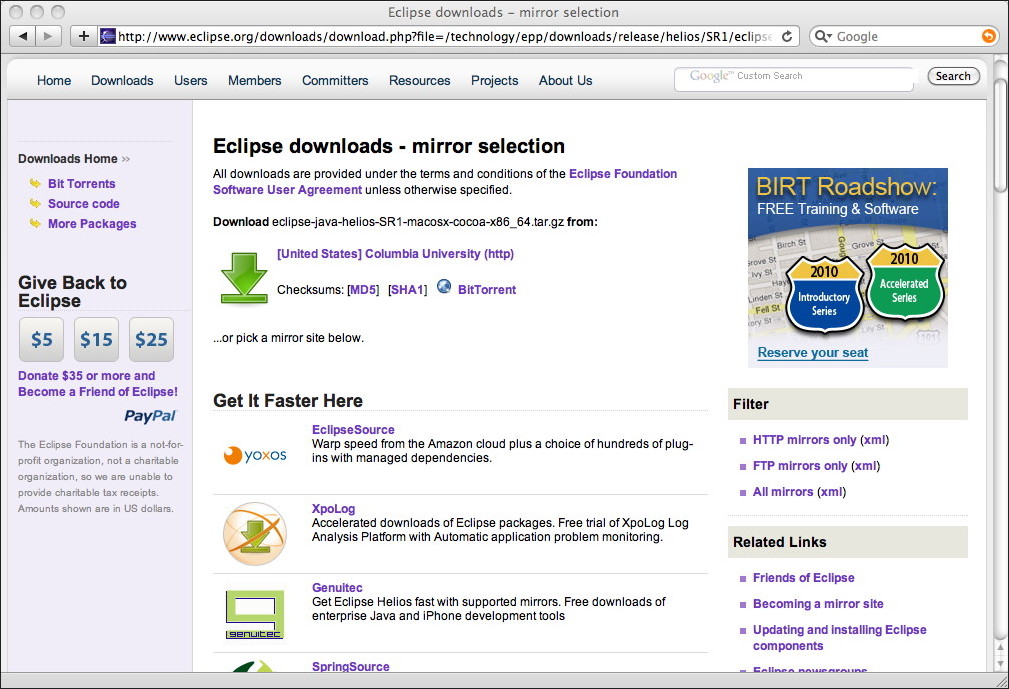The height and width of the screenshot is (689, 1009).
Task: Focus the Google Custom Search field
Action: point(794,78)
